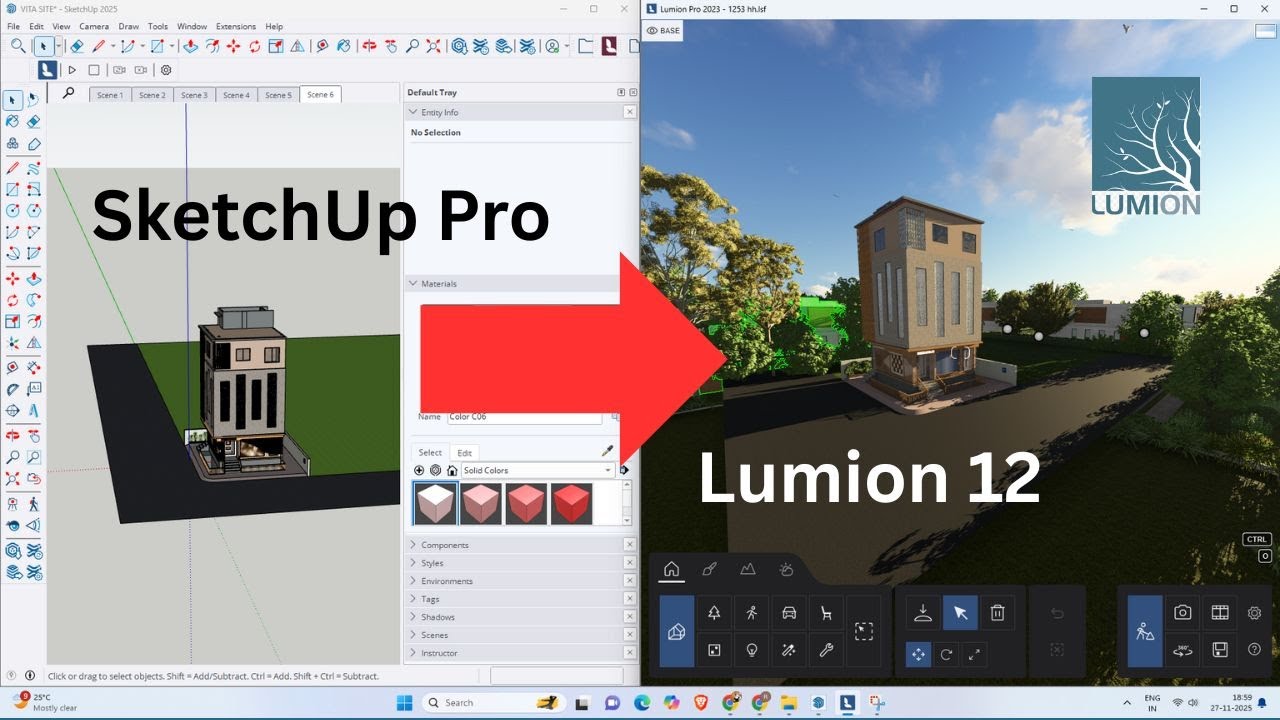
Task: Open Lumion people and animals category
Action: click(751, 613)
